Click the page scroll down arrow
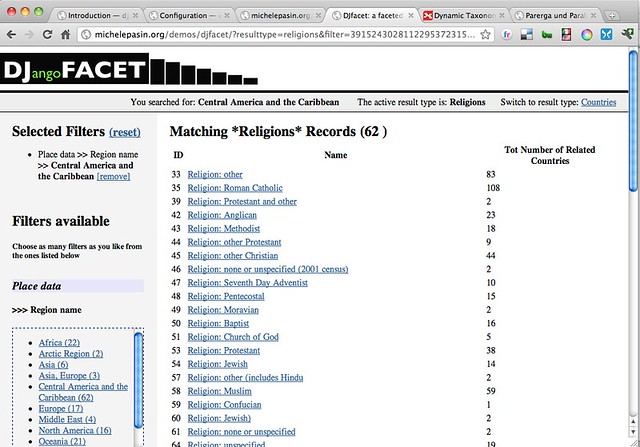The image size is (640, 447). point(633,432)
